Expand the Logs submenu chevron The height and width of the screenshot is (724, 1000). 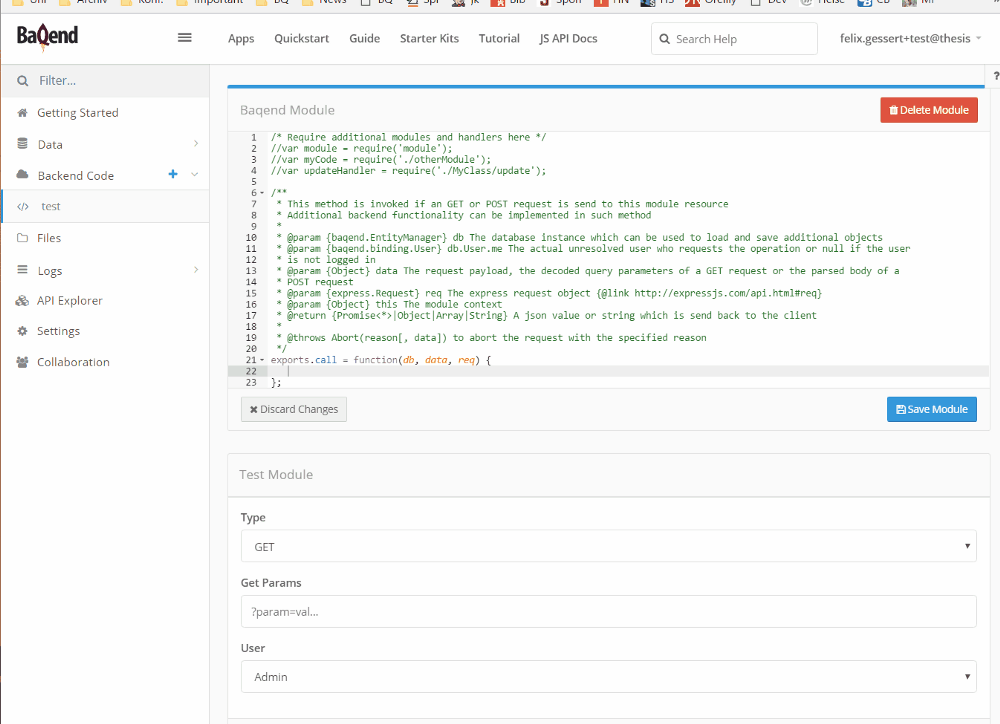click(196, 270)
